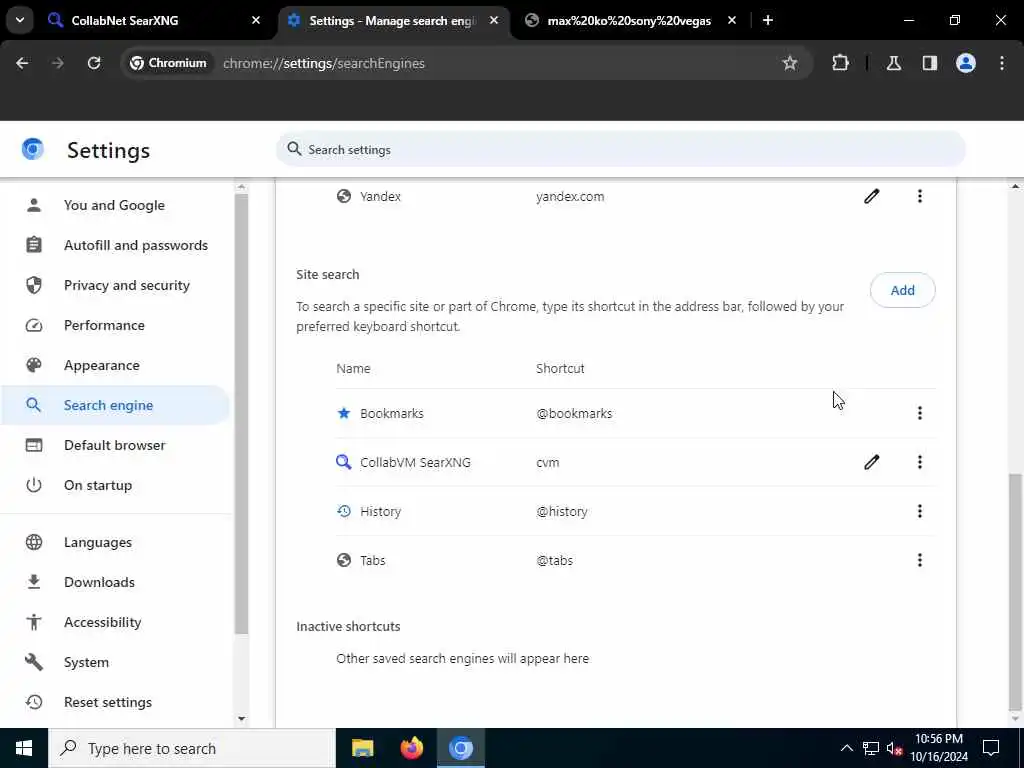Click the Add site search button

point(903,290)
